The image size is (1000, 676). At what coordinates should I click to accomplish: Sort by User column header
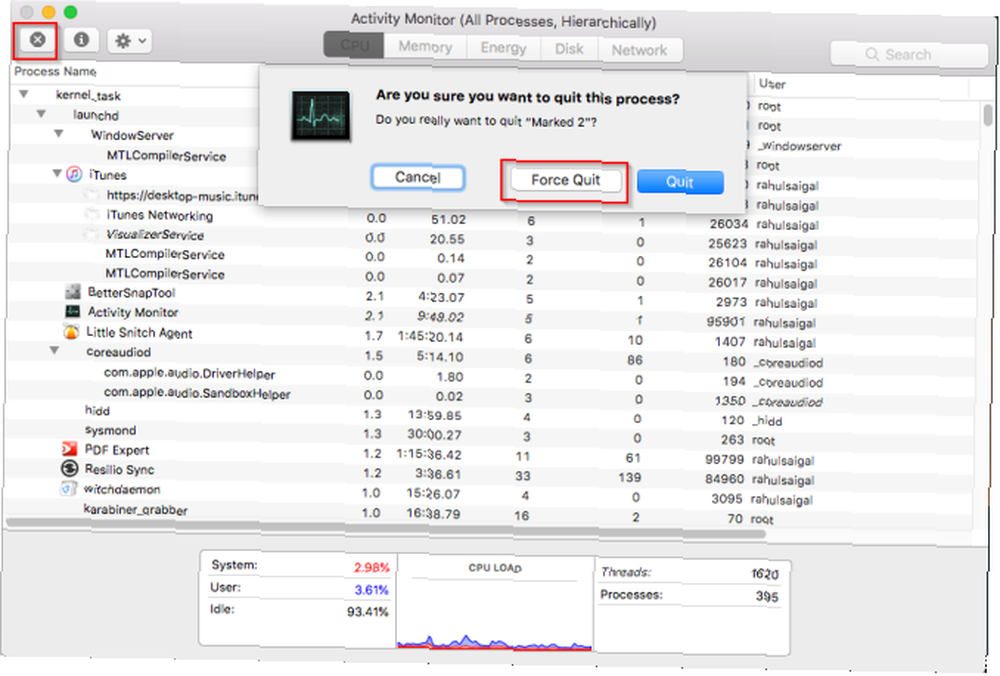point(772,84)
